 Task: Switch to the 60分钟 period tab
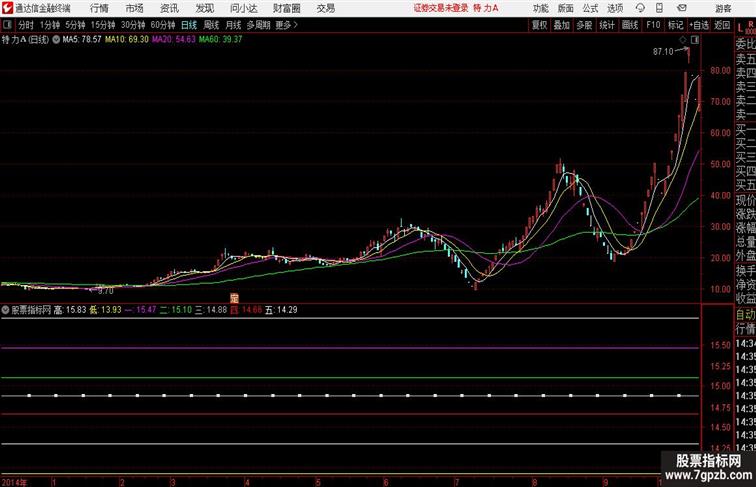coord(162,25)
